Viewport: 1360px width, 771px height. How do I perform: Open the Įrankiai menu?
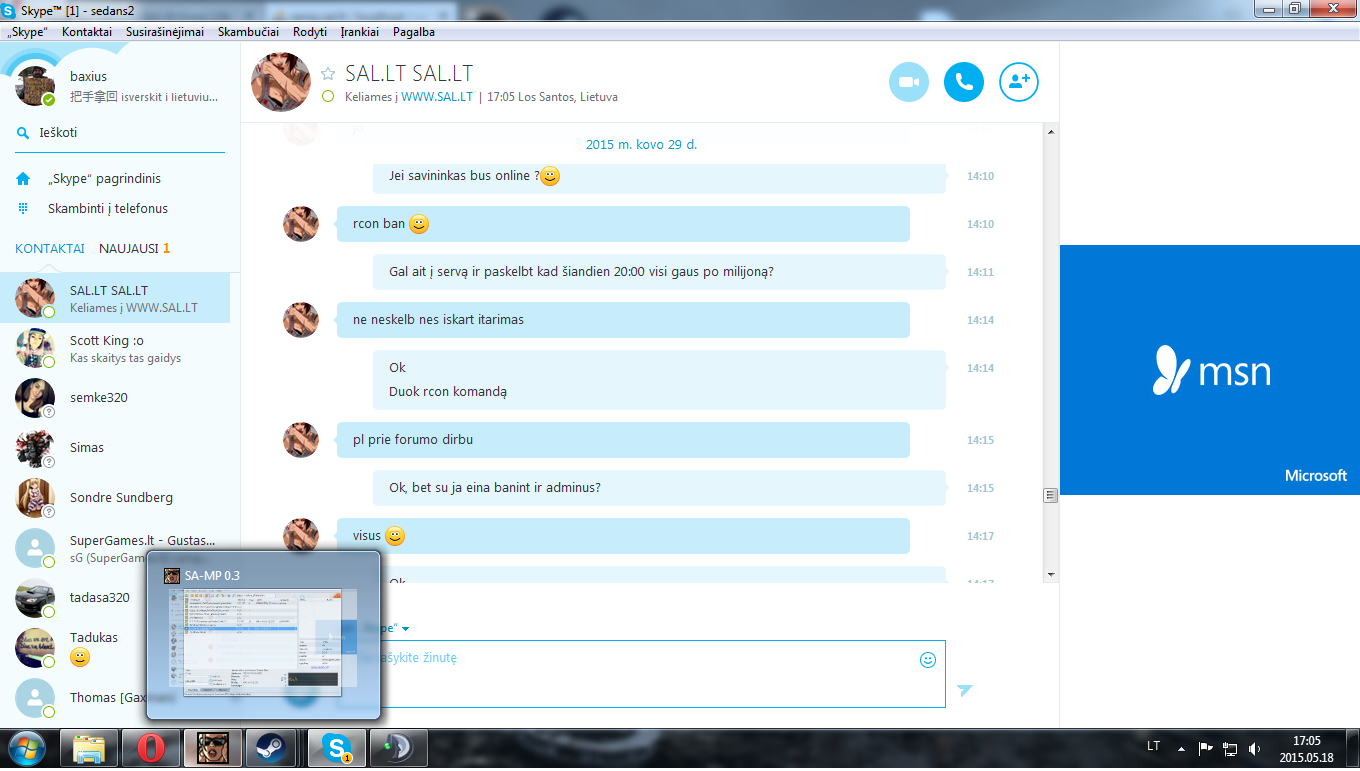[x=360, y=32]
